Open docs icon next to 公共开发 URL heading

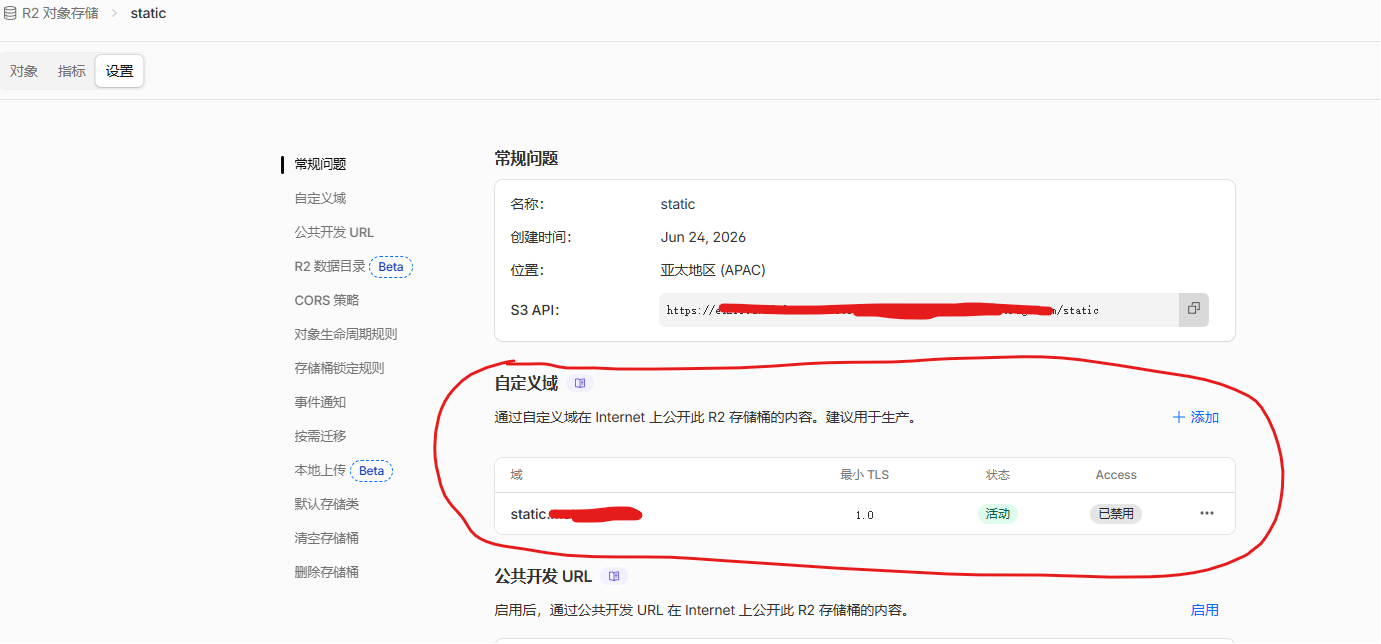coord(614,576)
